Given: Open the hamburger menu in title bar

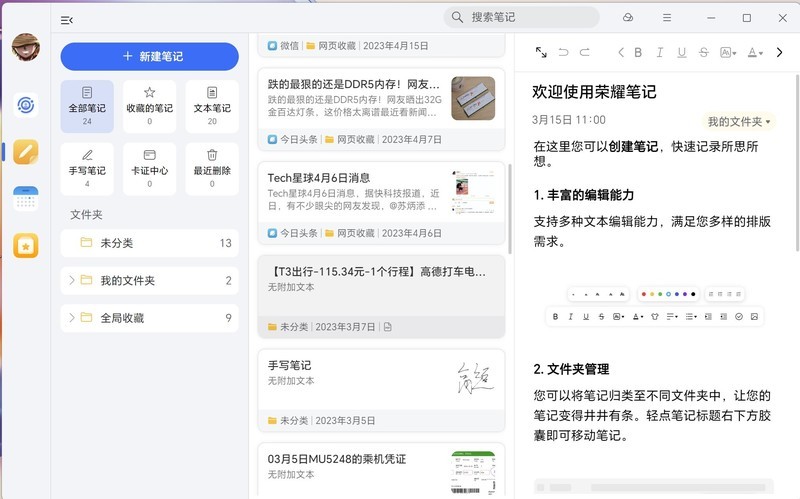Looking at the screenshot, I should (x=667, y=18).
